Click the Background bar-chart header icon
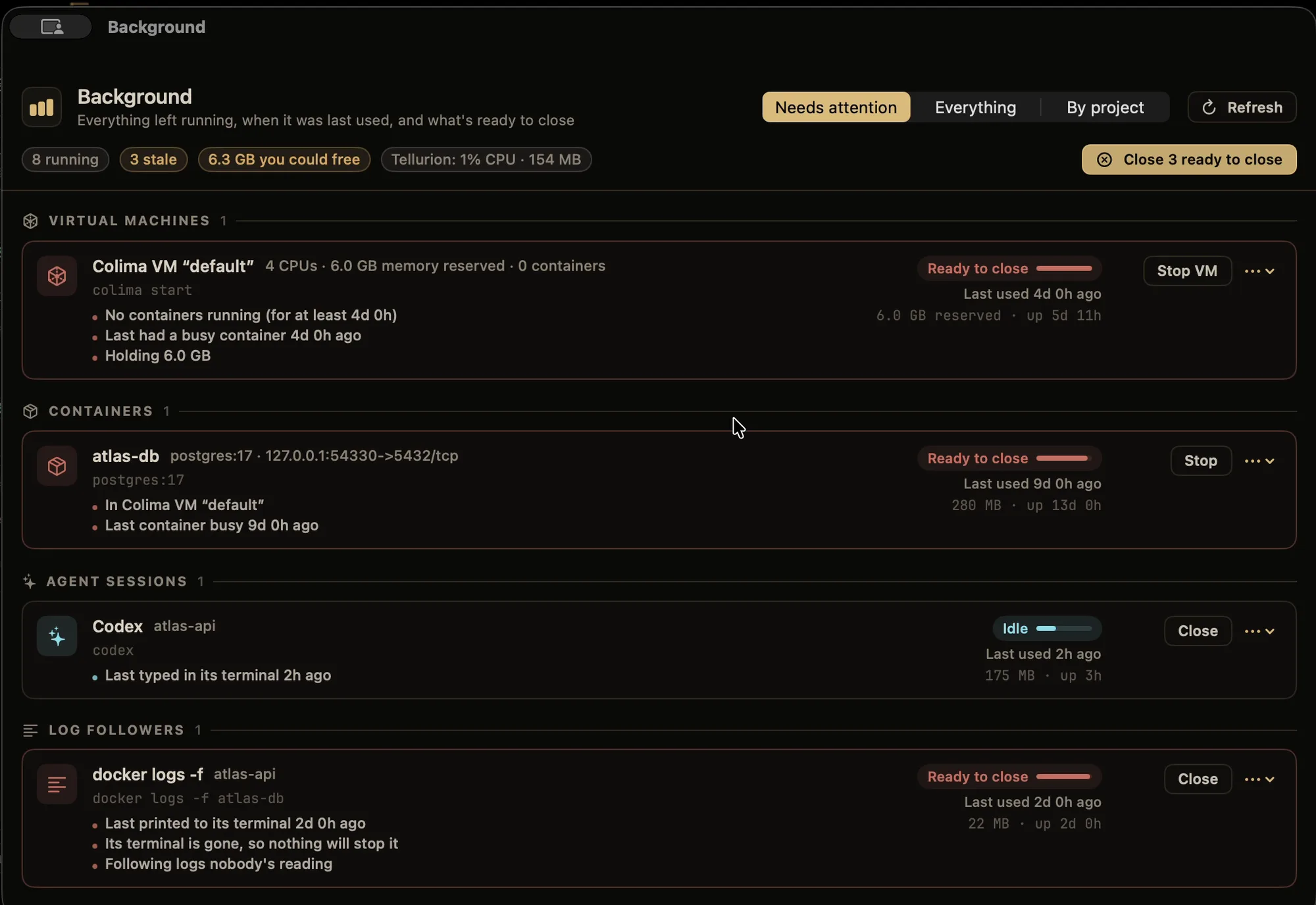1316x905 pixels. point(41,107)
